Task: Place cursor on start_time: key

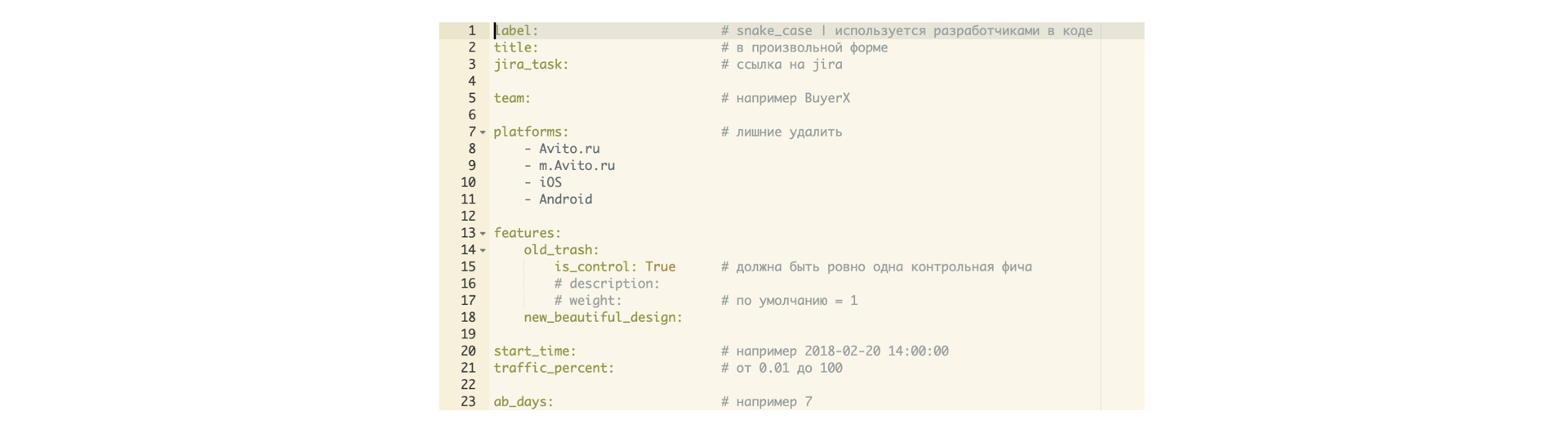Action: click(x=535, y=351)
